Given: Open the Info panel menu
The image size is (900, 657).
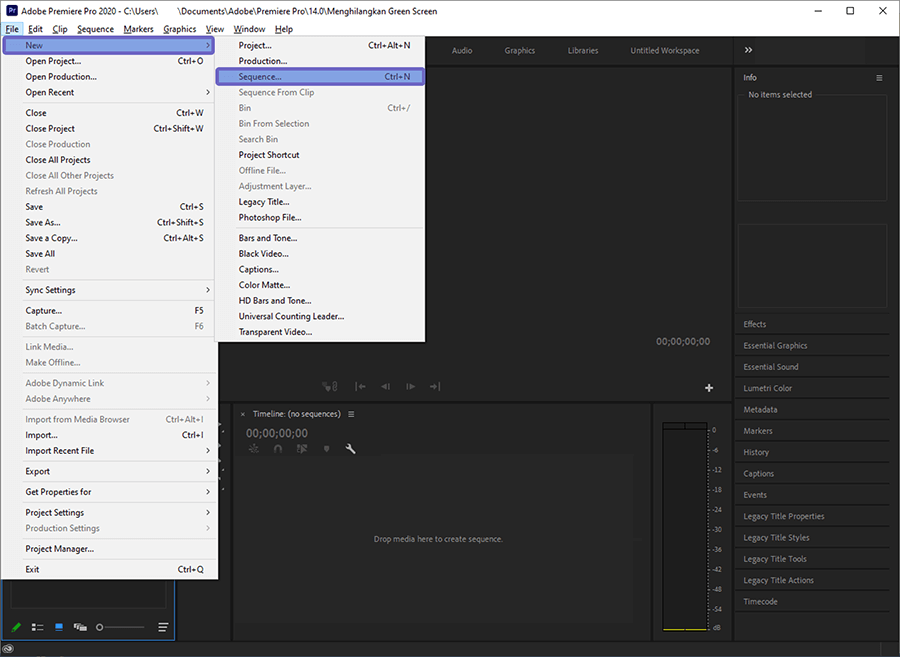Looking at the screenshot, I should (879, 78).
